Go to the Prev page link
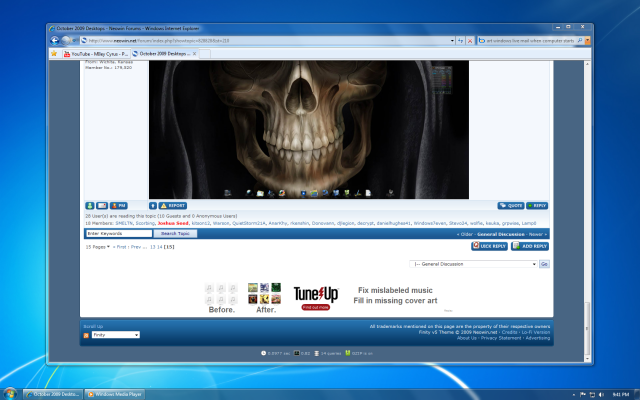Image resolution: width=640 pixels, height=400 pixels. [x=136, y=247]
